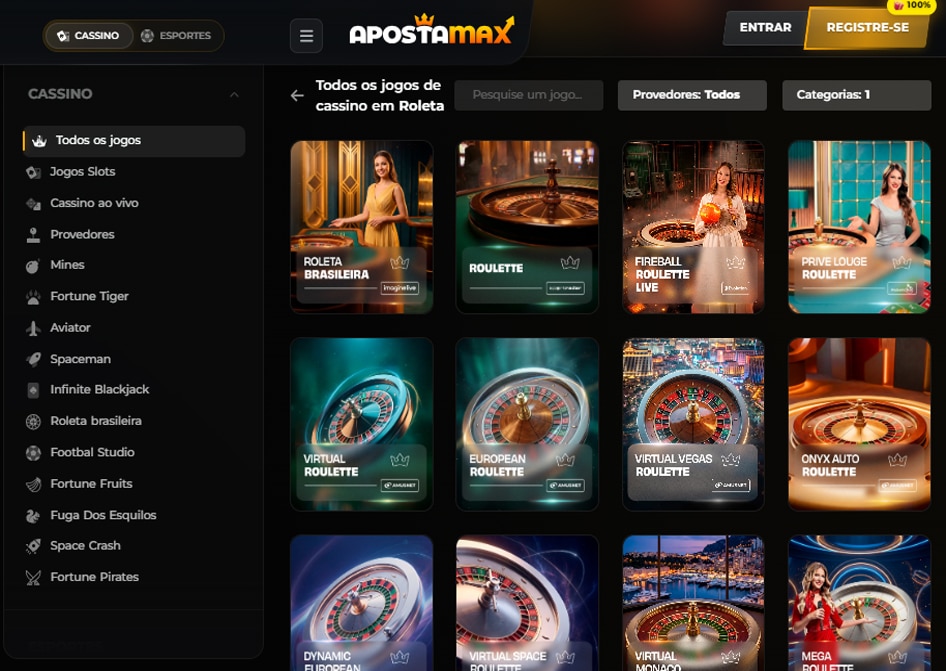Screen dimensions: 946x671
Task: Click the Spaceman icon
Action: point(33,360)
